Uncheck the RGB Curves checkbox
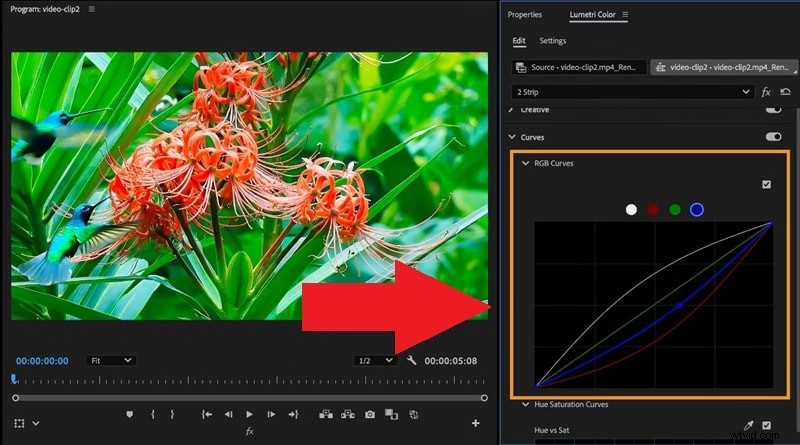800x445 pixels. tap(766, 184)
